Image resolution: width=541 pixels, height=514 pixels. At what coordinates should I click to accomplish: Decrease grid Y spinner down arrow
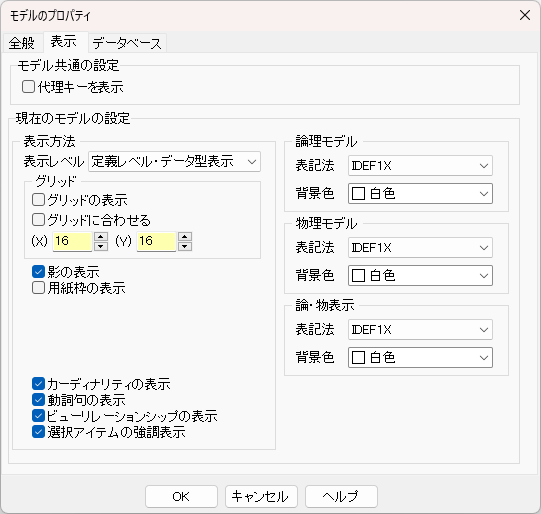tap(185, 246)
